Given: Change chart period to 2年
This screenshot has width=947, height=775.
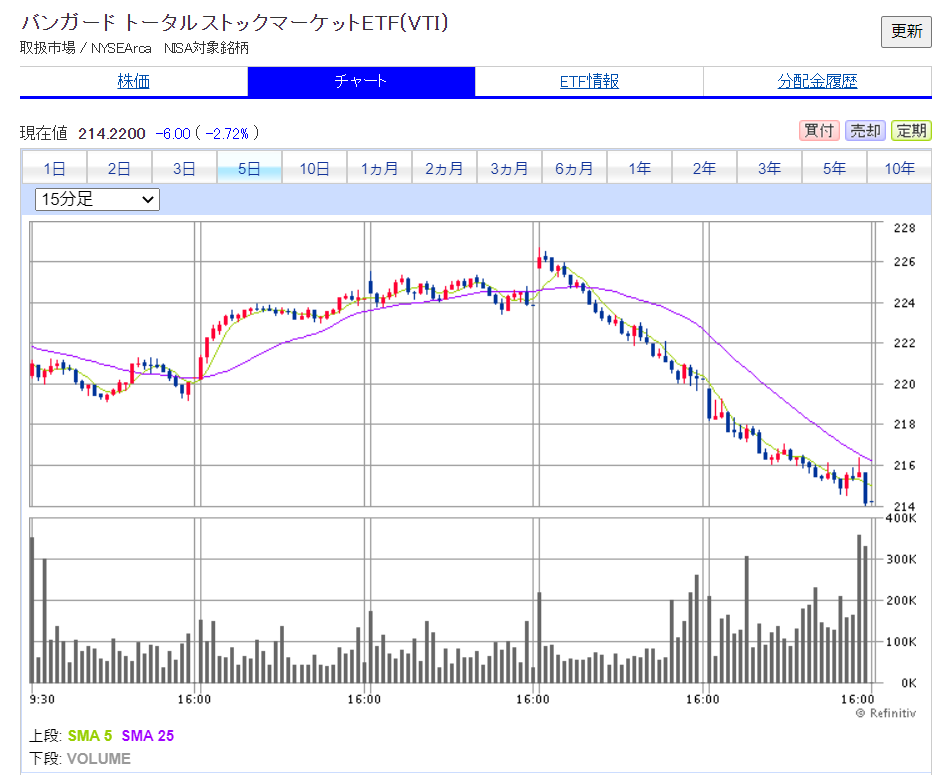Looking at the screenshot, I should coord(704,168).
